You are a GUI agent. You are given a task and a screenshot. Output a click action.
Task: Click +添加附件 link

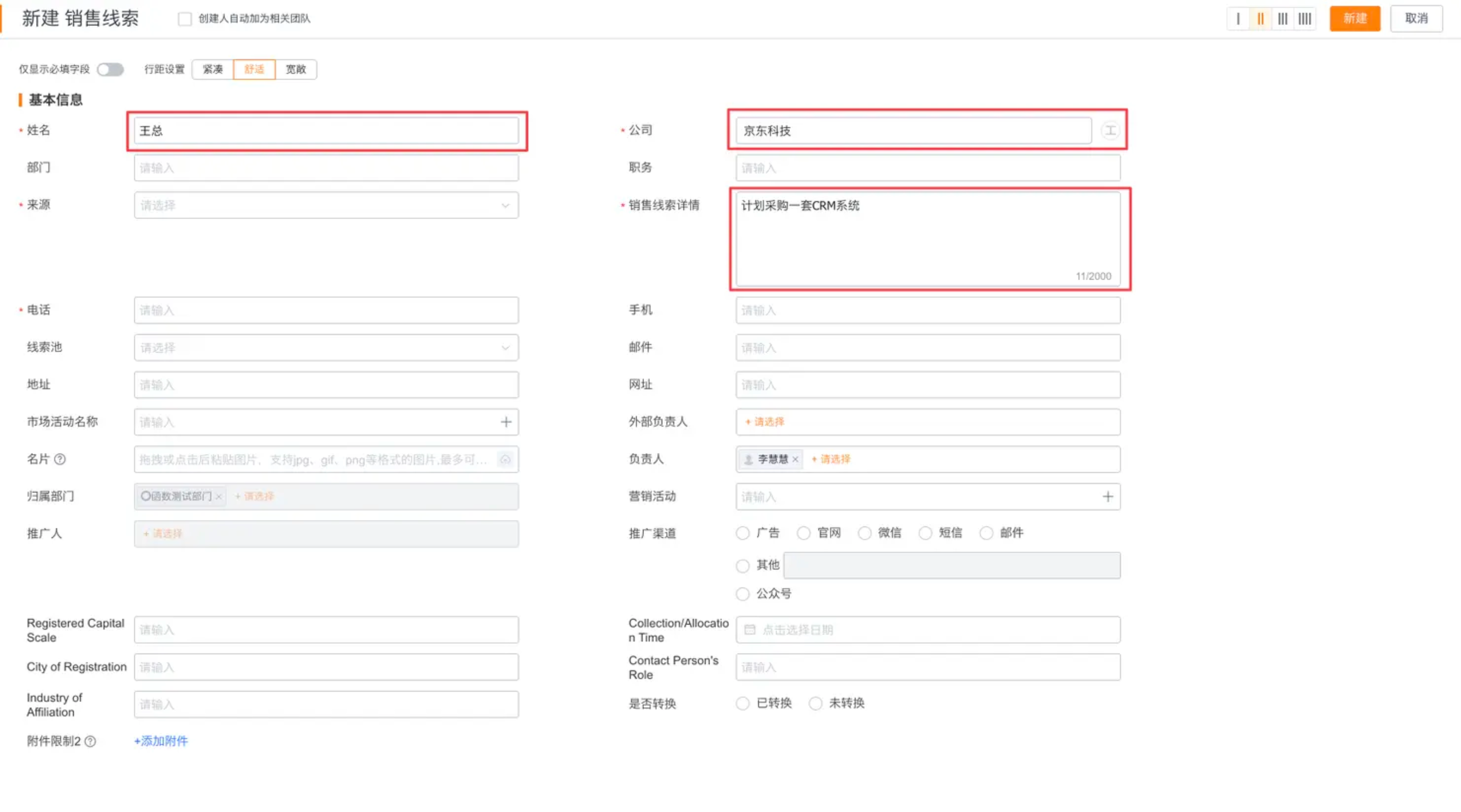point(161,741)
